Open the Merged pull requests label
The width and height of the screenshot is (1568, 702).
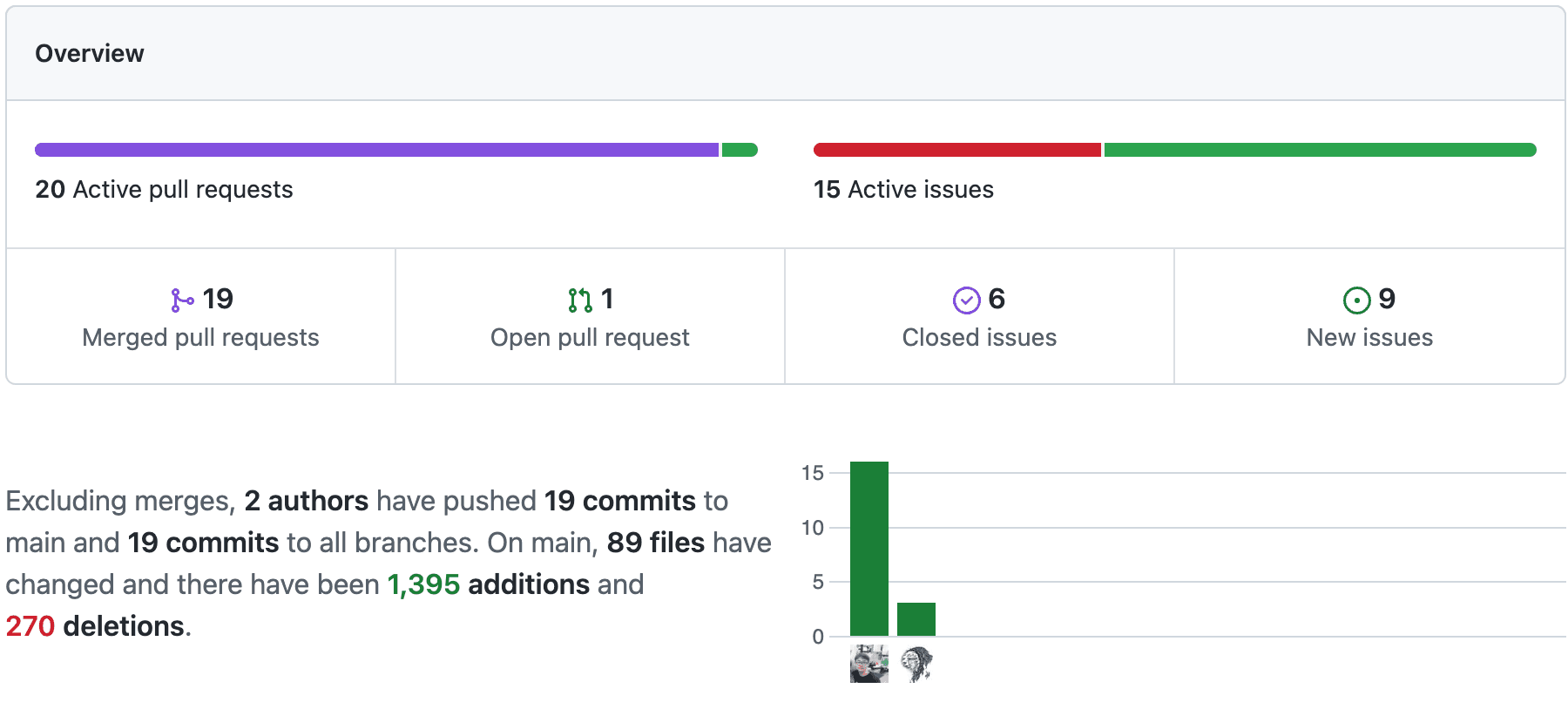pyautogui.click(x=200, y=338)
